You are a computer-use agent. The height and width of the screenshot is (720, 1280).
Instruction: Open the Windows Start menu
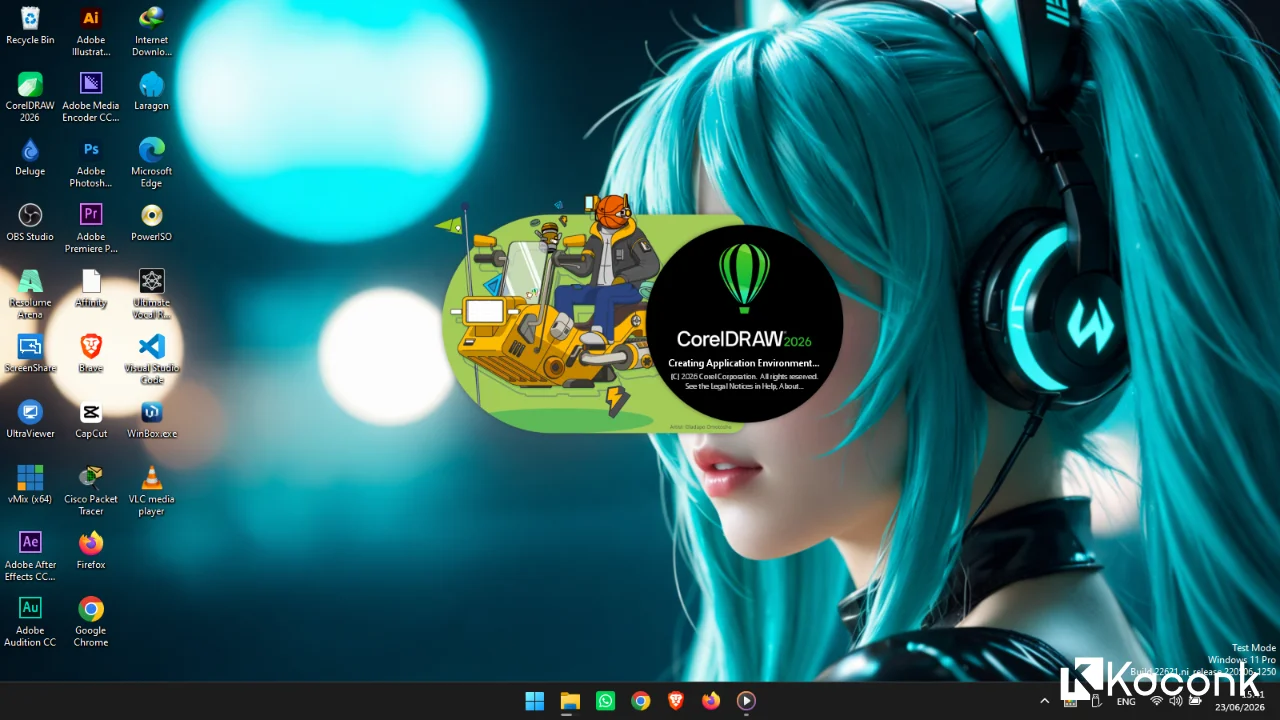click(535, 701)
